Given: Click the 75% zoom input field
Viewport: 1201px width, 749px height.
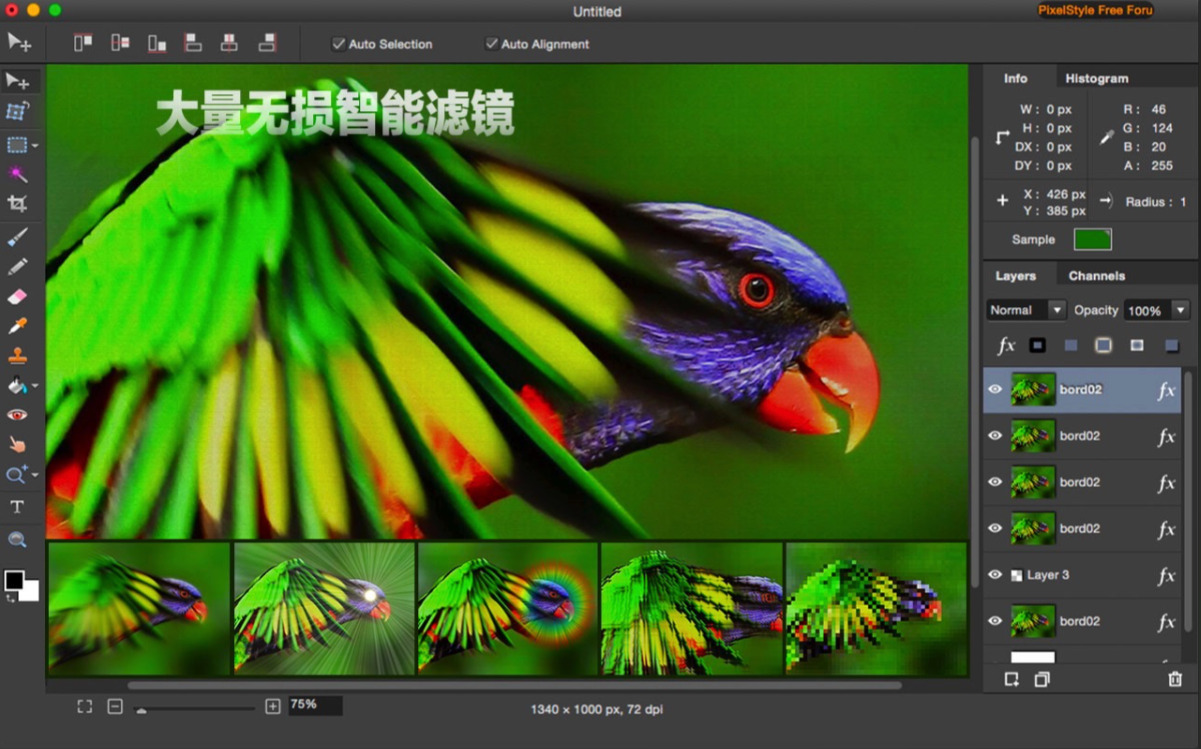Looking at the screenshot, I should coord(315,705).
